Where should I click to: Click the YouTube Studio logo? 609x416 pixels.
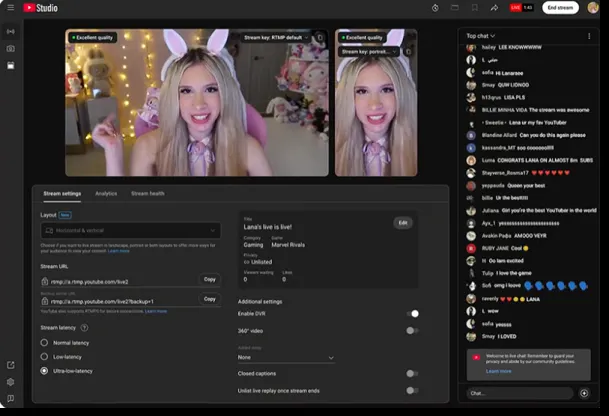tap(40, 8)
